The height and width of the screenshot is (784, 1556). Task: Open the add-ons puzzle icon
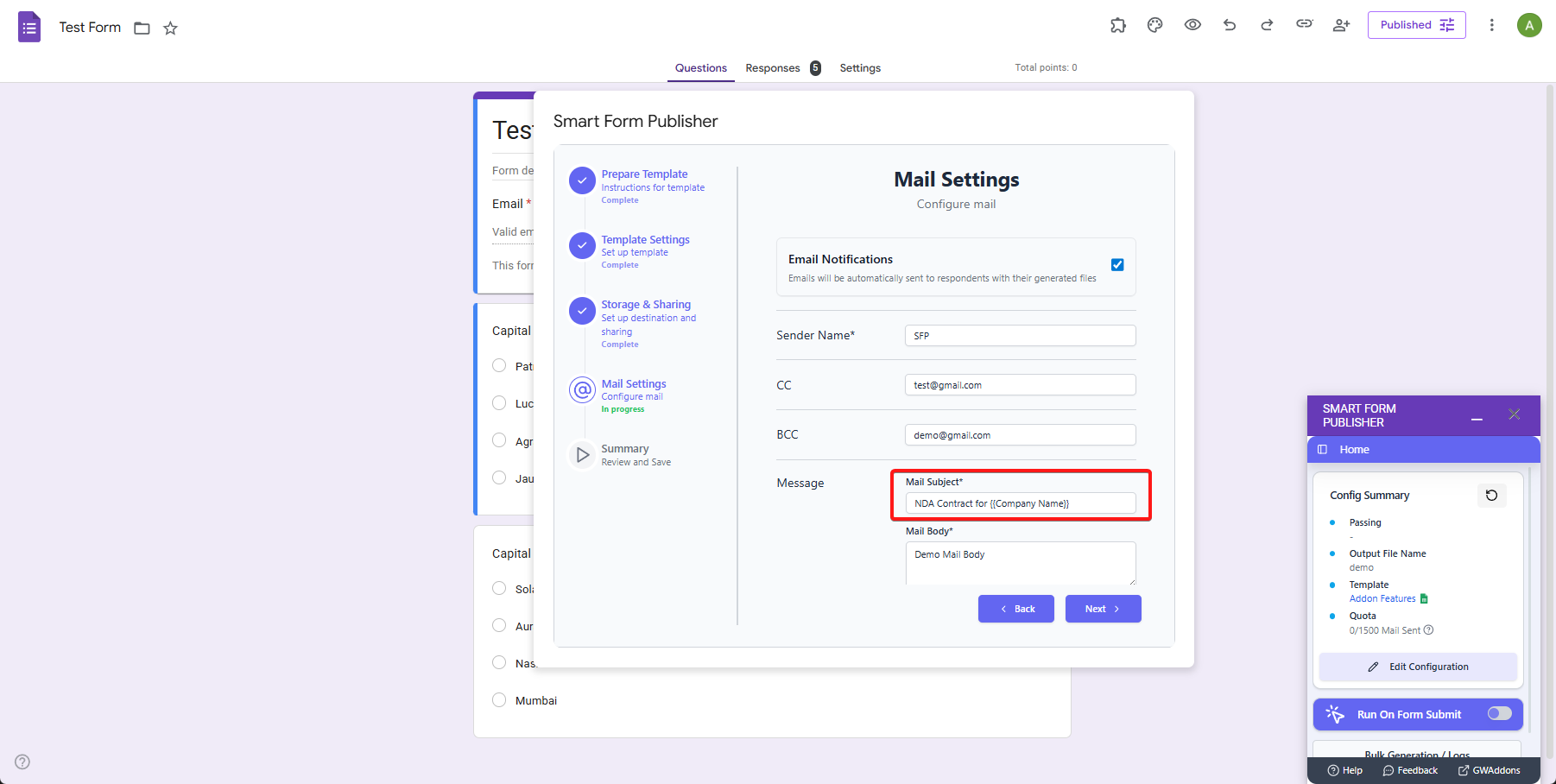click(x=1118, y=25)
